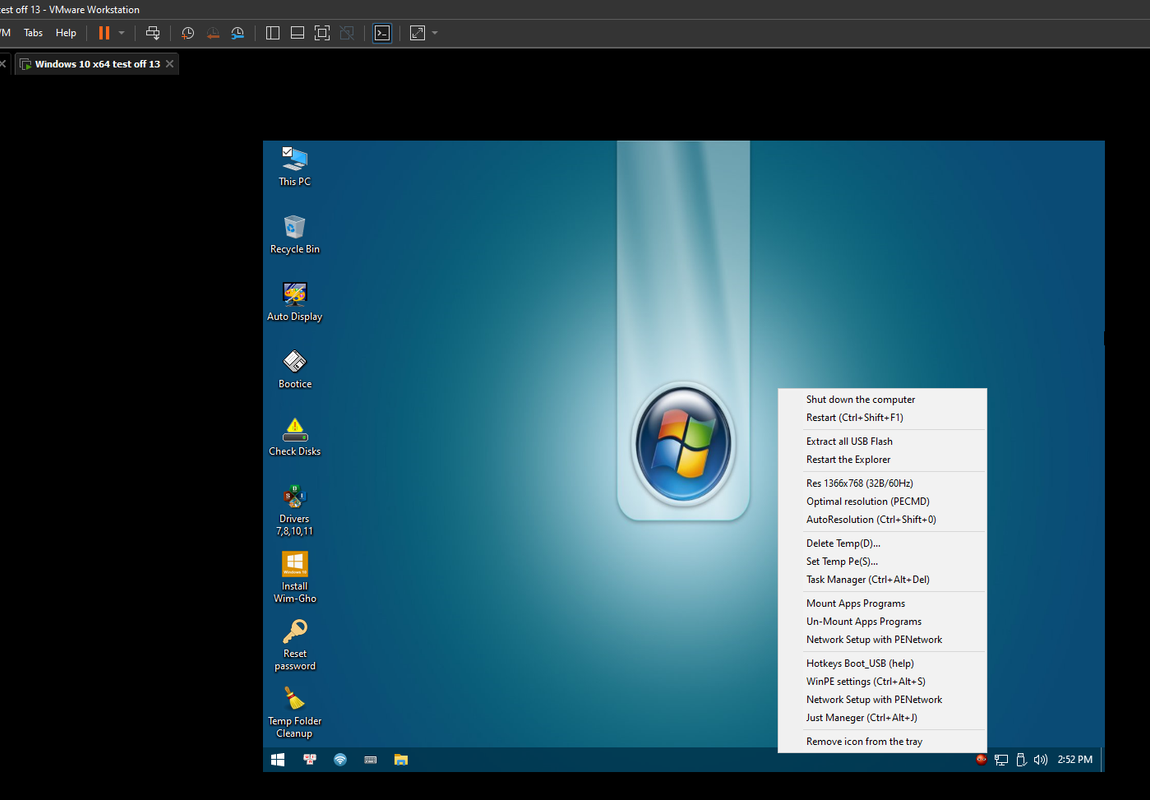Open the power options arrow beside Pause
This screenshot has width=1150, height=800.
122,33
